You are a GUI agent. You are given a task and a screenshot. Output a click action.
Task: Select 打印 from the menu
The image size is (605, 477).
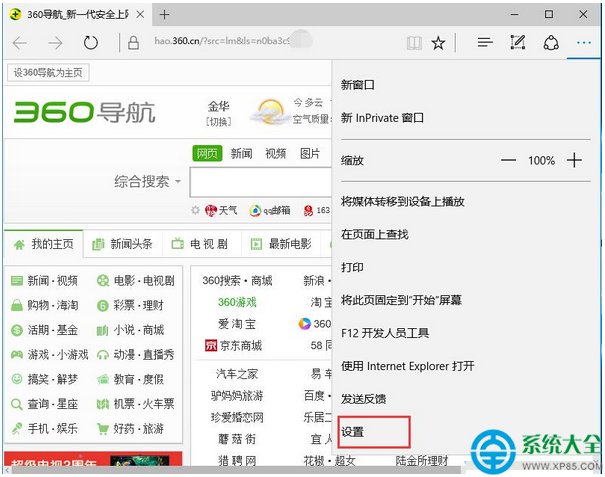(x=352, y=267)
